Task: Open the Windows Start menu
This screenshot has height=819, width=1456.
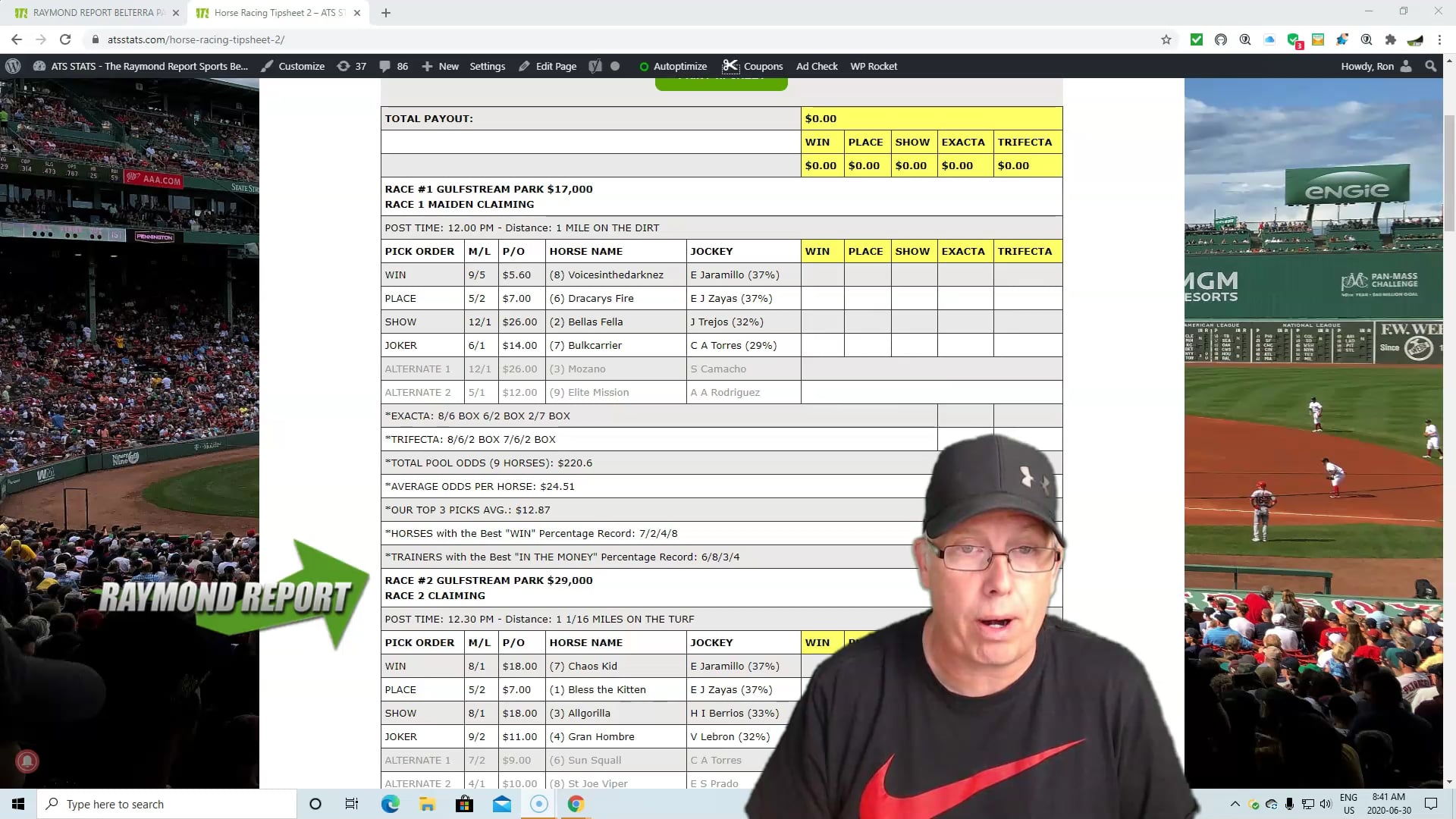Action: (18, 804)
